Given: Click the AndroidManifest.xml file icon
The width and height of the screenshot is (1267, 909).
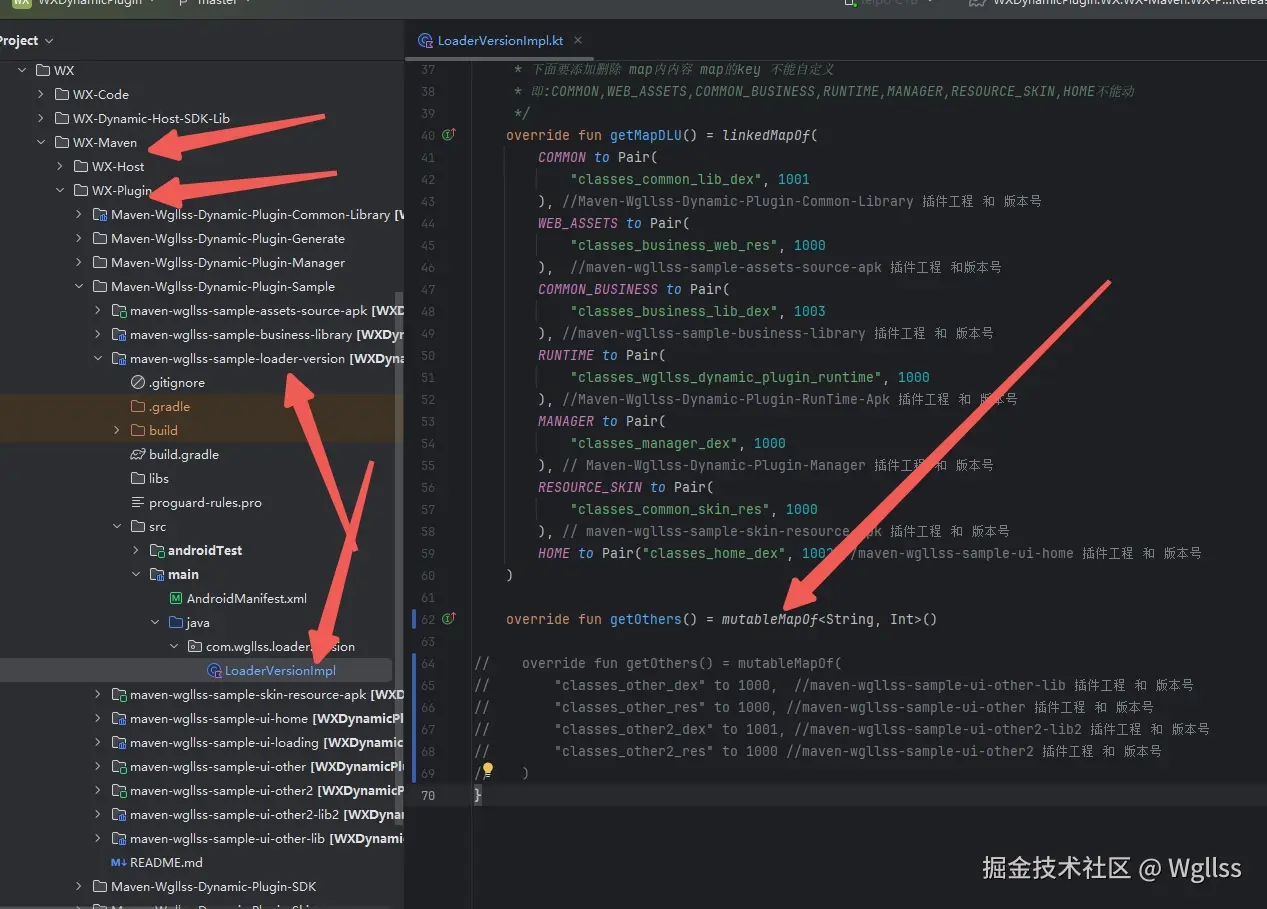Looking at the screenshot, I should click(176, 599).
